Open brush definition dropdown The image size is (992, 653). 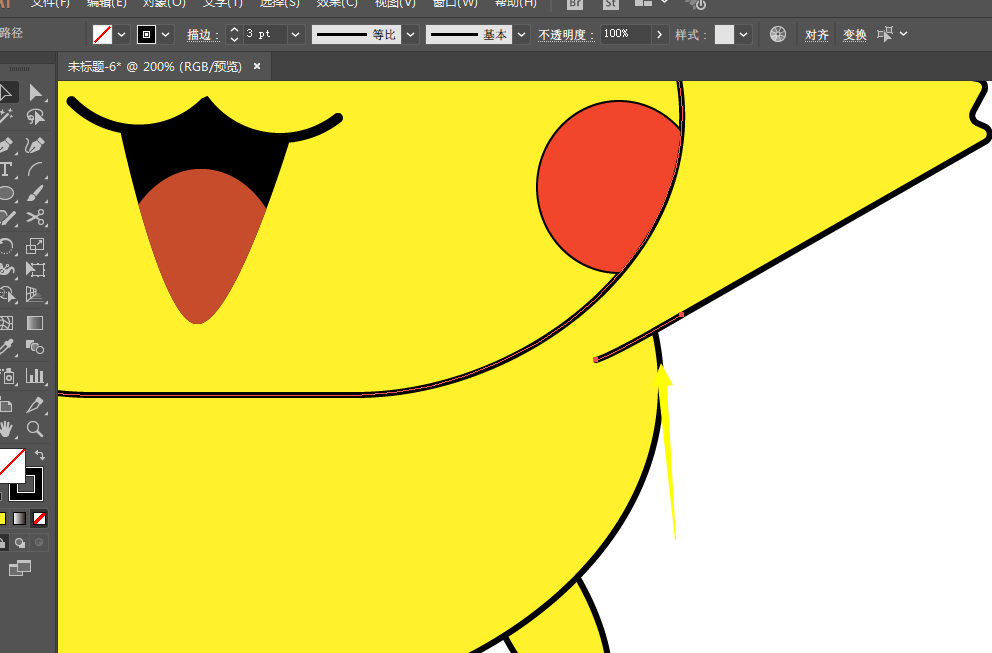521,34
